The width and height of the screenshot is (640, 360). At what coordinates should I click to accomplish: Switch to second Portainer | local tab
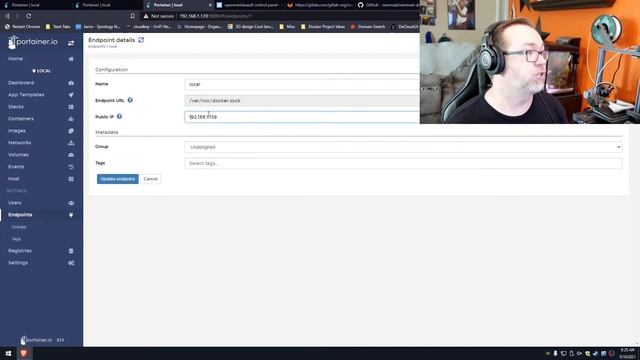pyautogui.click(x=96, y=5)
